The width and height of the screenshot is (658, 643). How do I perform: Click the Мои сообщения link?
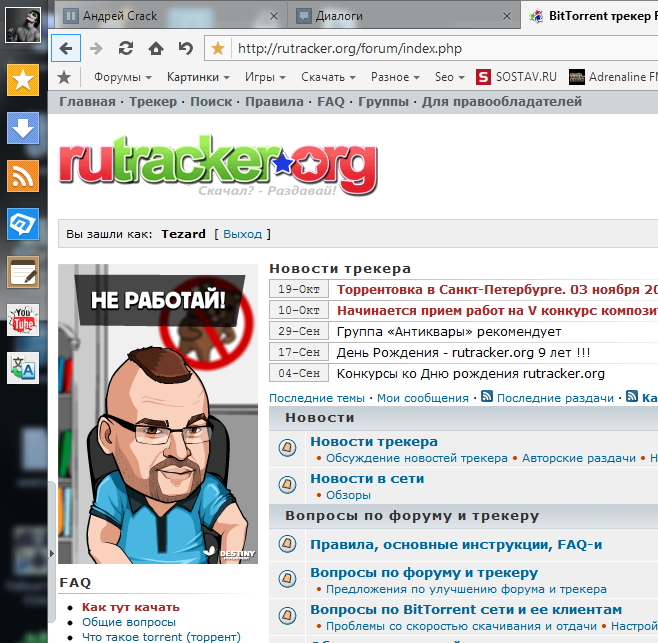click(423, 398)
